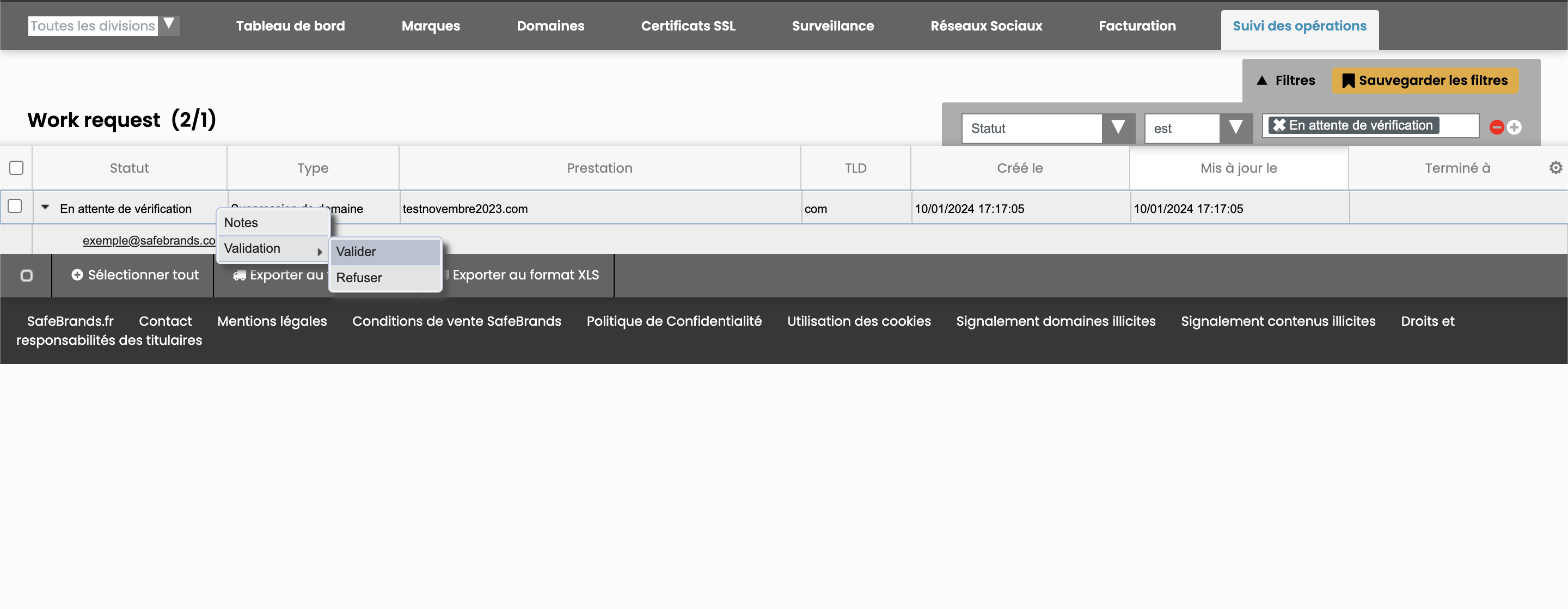Screen dimensions: 1568x609
Task: Click Sélectionner tout plus button
Action: 134,275
